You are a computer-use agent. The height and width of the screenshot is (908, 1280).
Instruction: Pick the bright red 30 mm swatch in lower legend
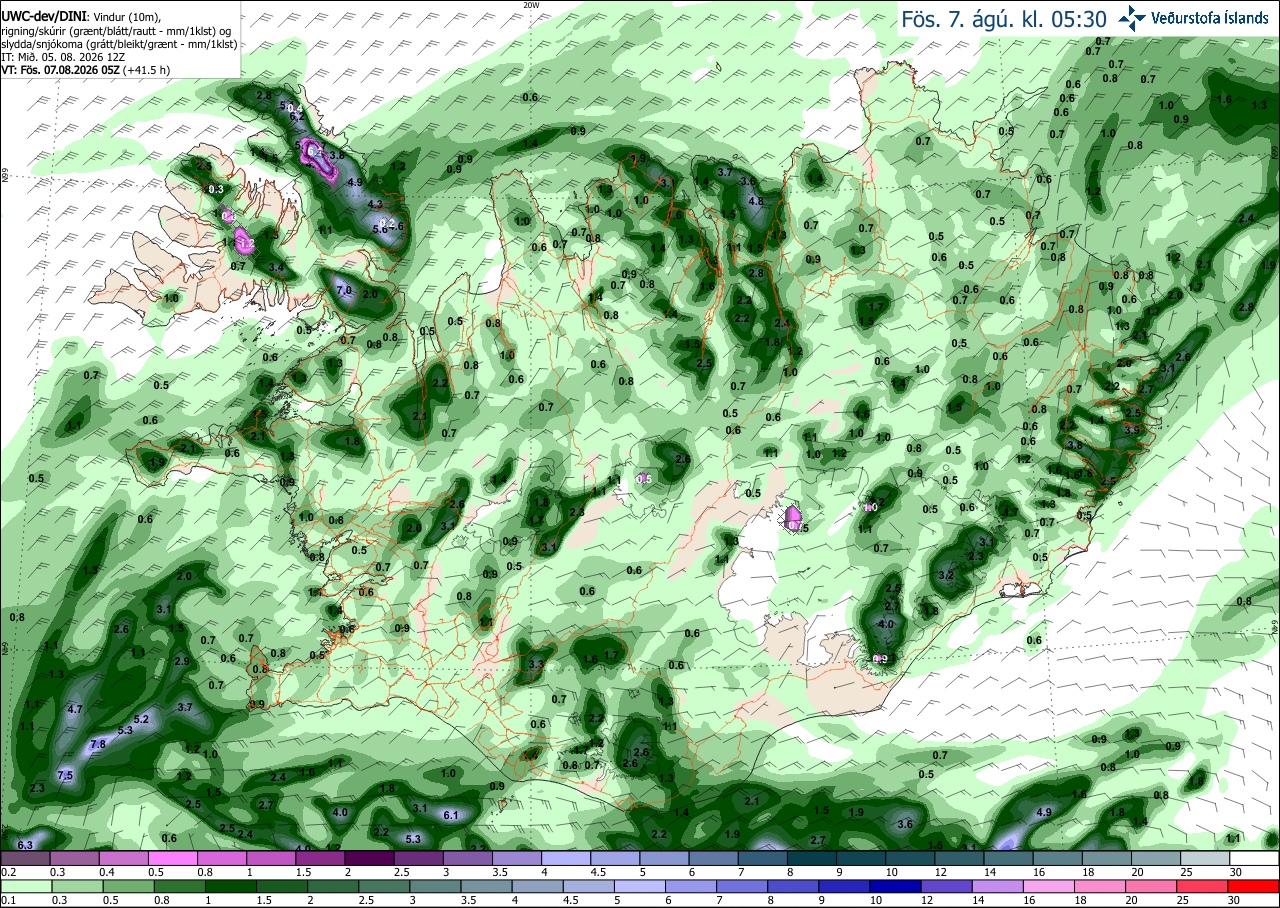pos(1254,887)
